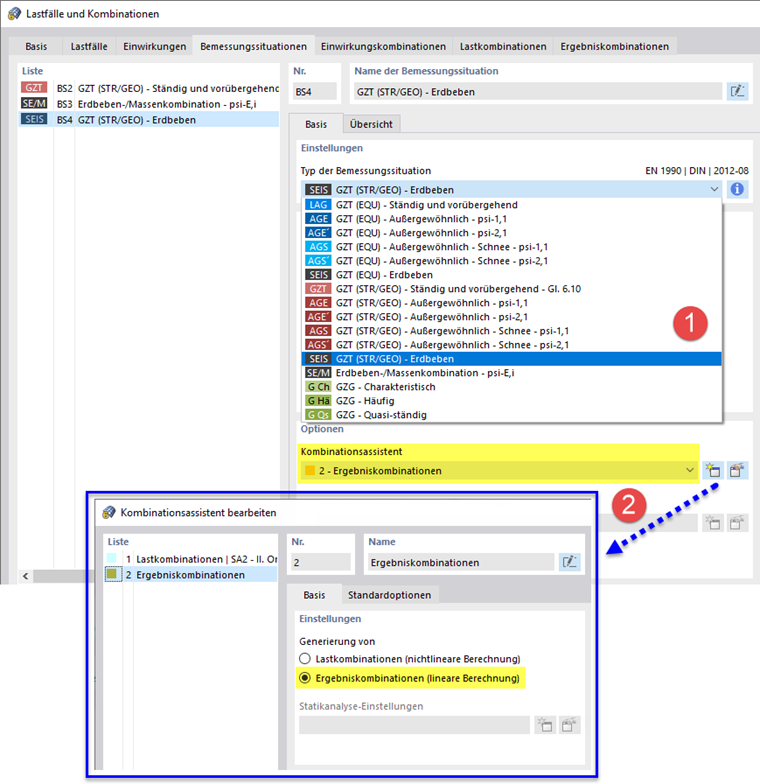The image size is (760, 784).
Task: Choose GZT (STR/GEO) - Außergewöhnlich - psi-2,1
Action: coord(512,316)
